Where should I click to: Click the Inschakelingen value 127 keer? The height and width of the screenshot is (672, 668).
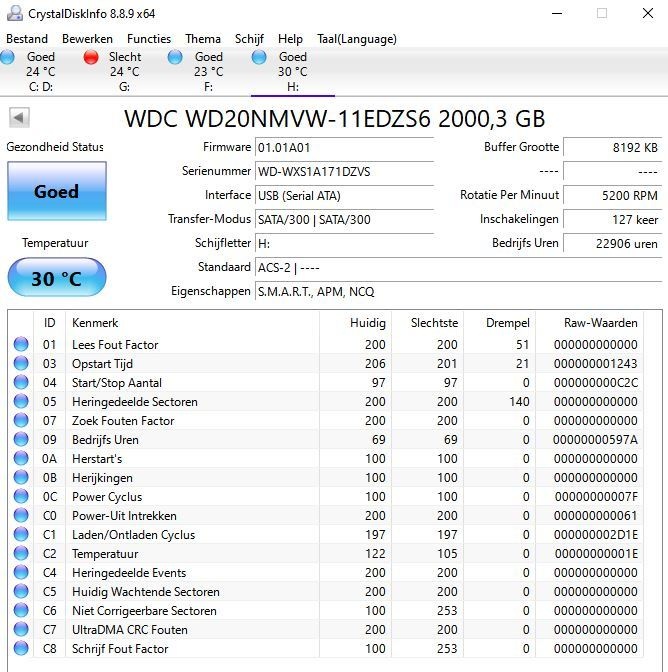click(x=613, y=219)
